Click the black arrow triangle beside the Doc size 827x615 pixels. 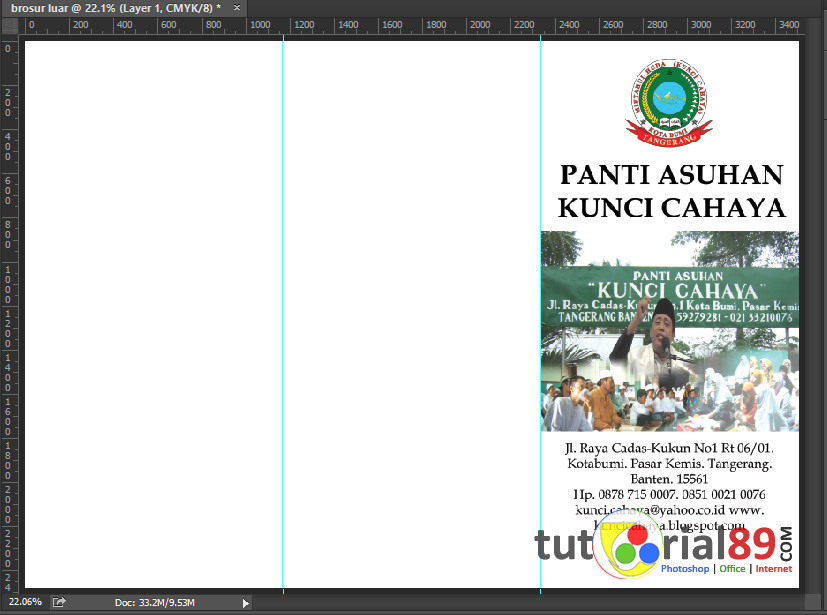[x=245, y=603]
